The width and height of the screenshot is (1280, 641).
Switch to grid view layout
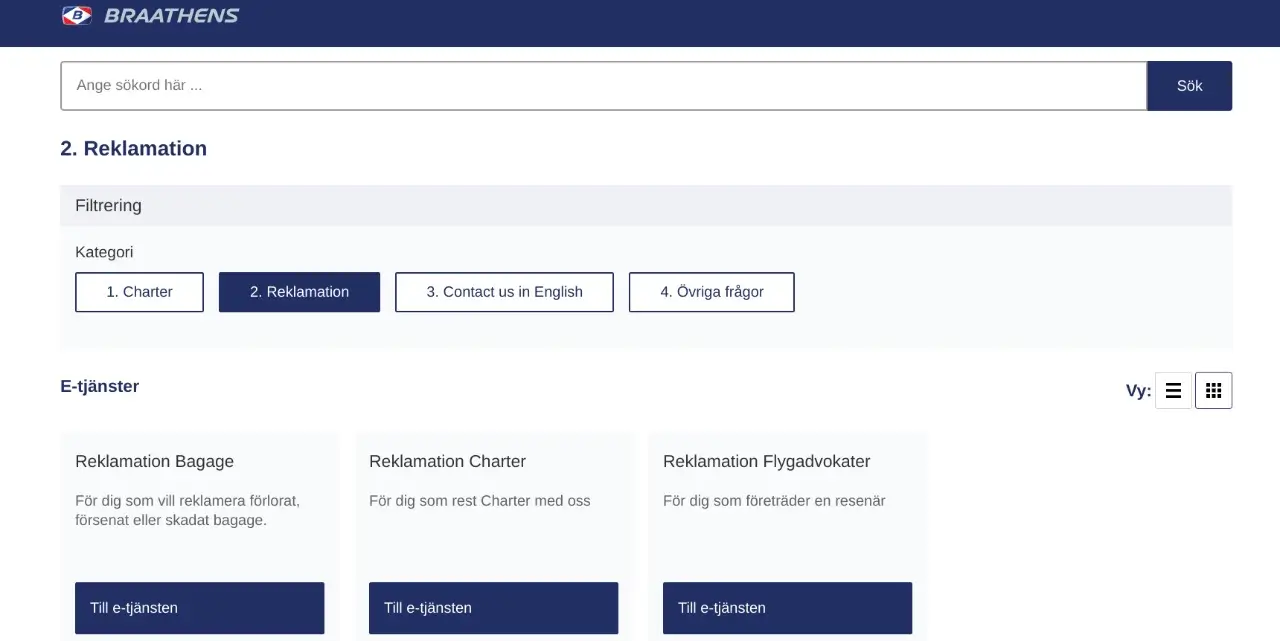1213,391
